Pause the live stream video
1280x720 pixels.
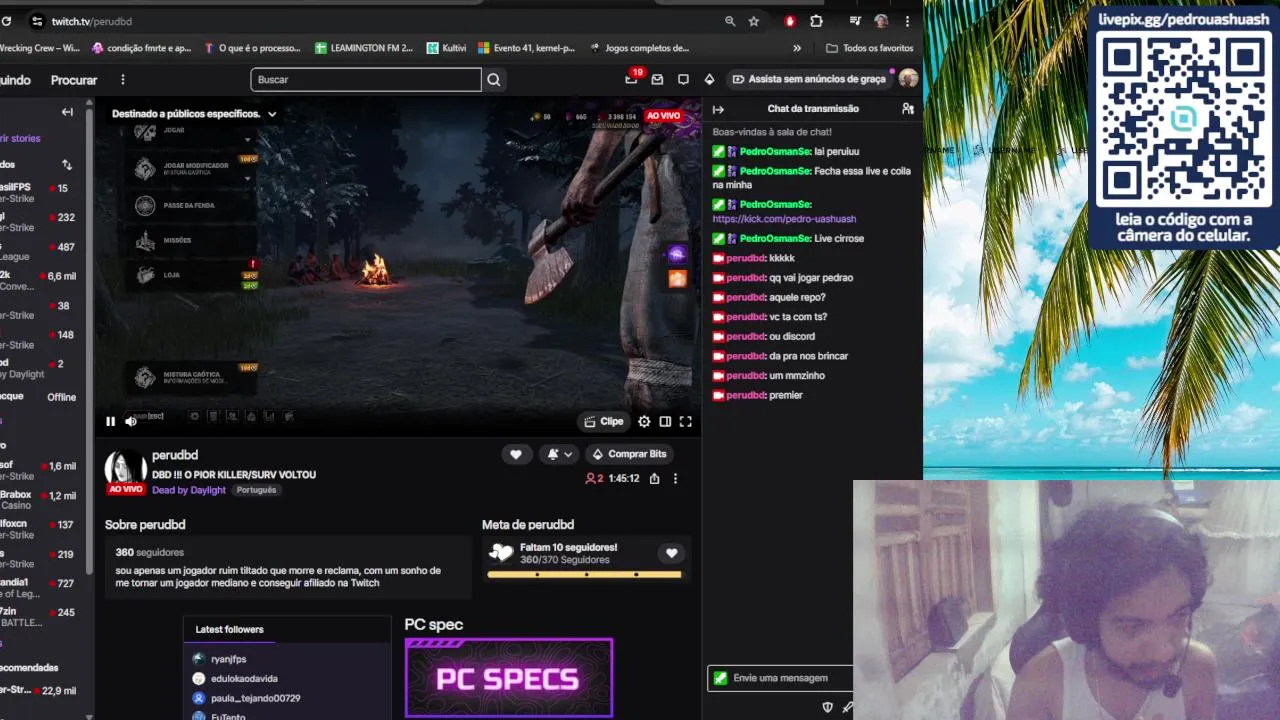(x=110, y=421)
